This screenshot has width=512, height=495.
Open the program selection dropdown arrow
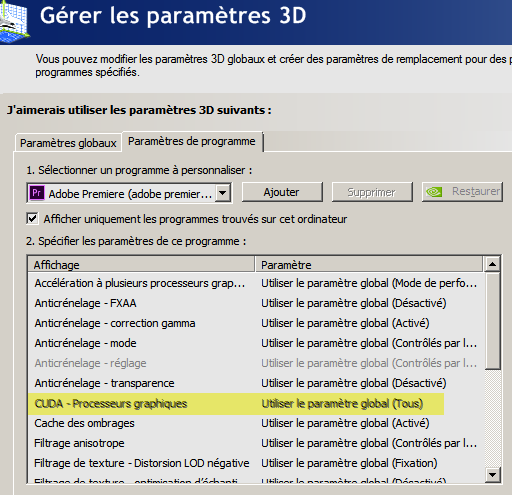pos(222,193)
